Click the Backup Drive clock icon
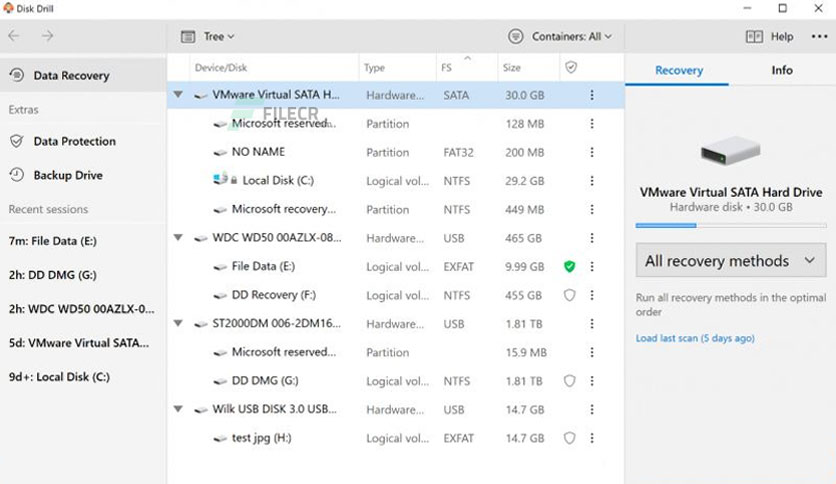The image size is (836, 484). click(17, 175)
